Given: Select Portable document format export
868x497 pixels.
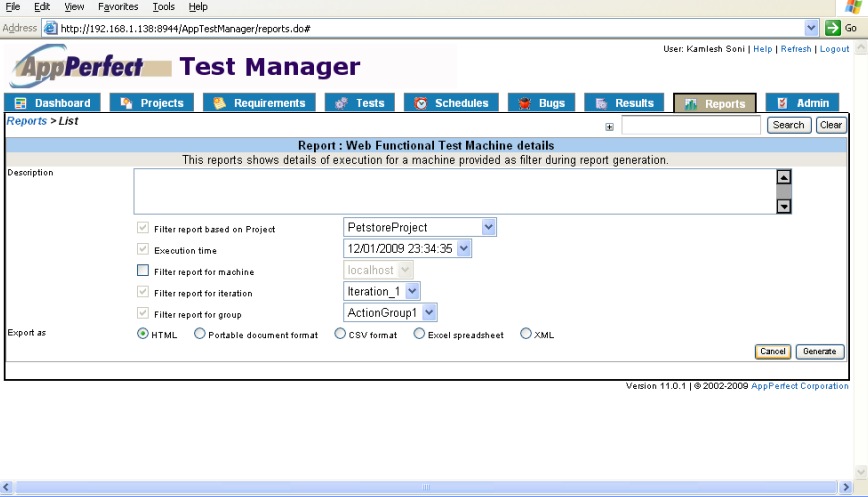Looking at the screenshot, I should 200,334.
